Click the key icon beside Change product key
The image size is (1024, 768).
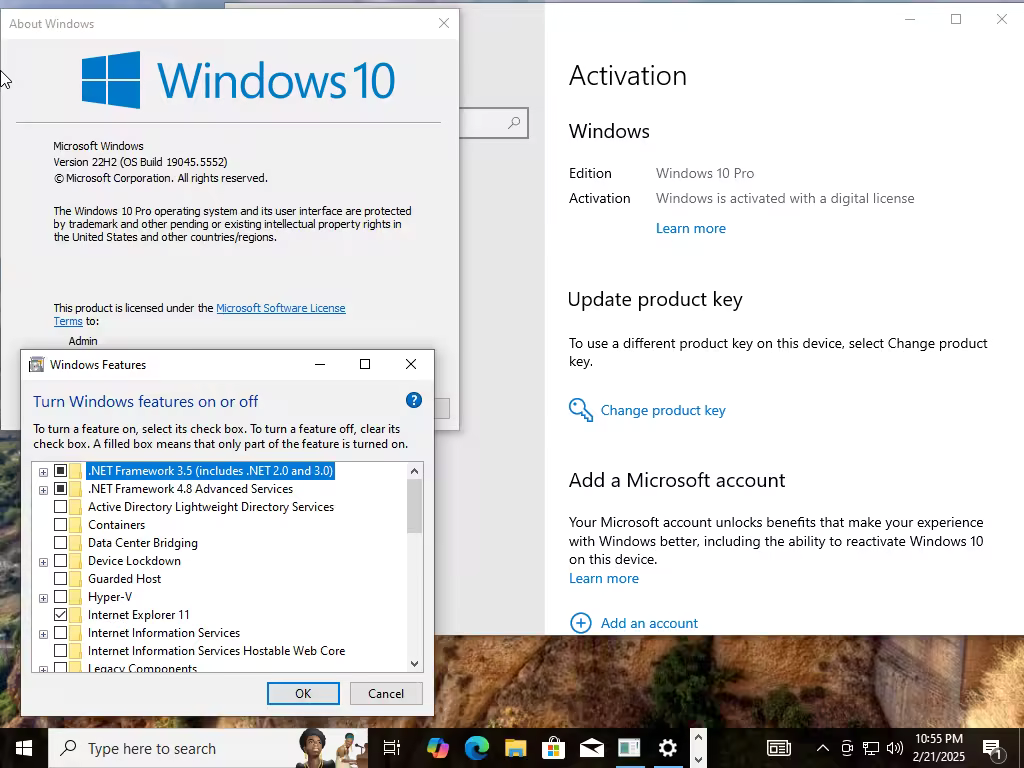[581, 410]
